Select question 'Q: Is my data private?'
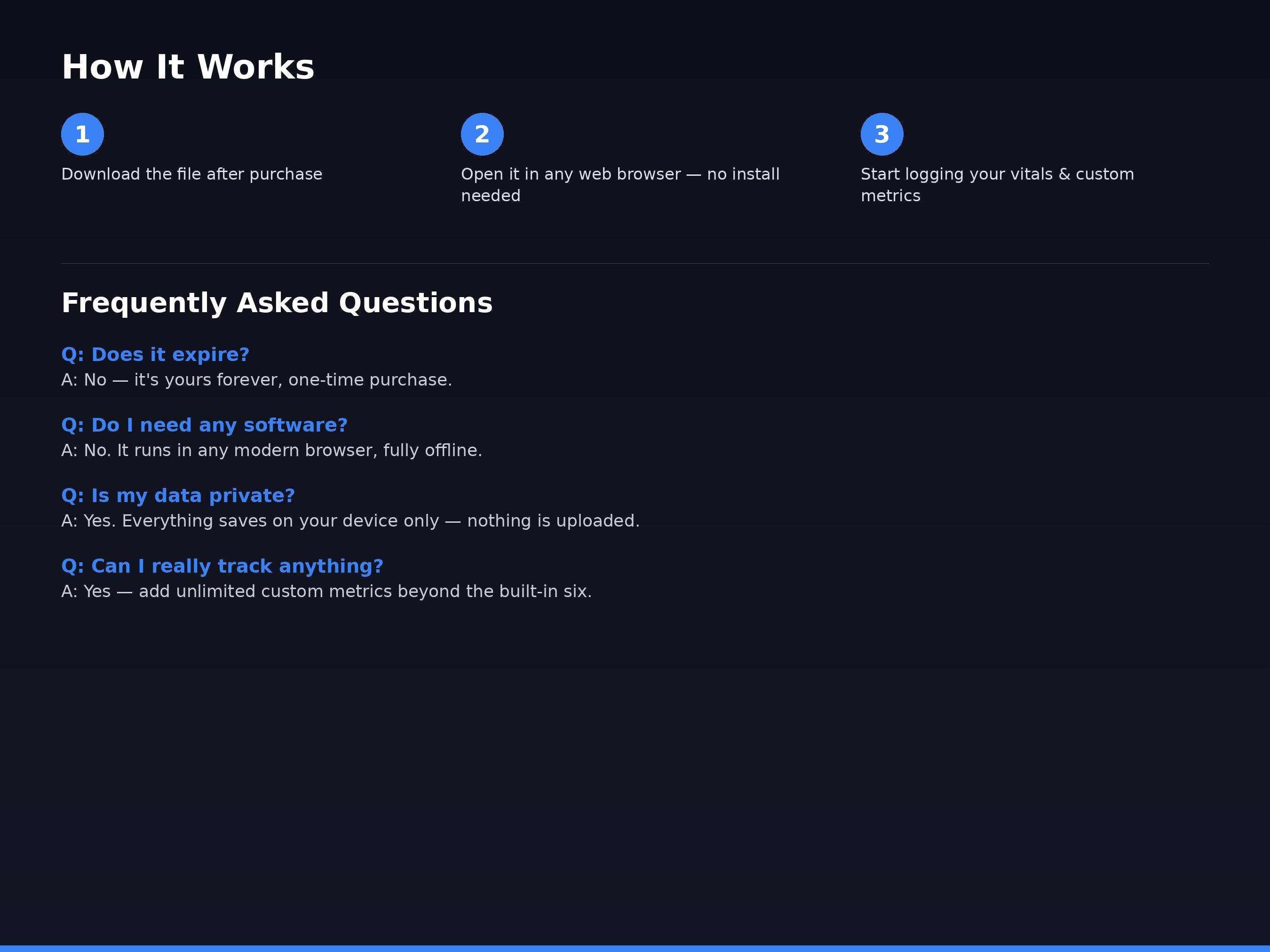Viewport: 1270px width, 952px height. point(178,496)
